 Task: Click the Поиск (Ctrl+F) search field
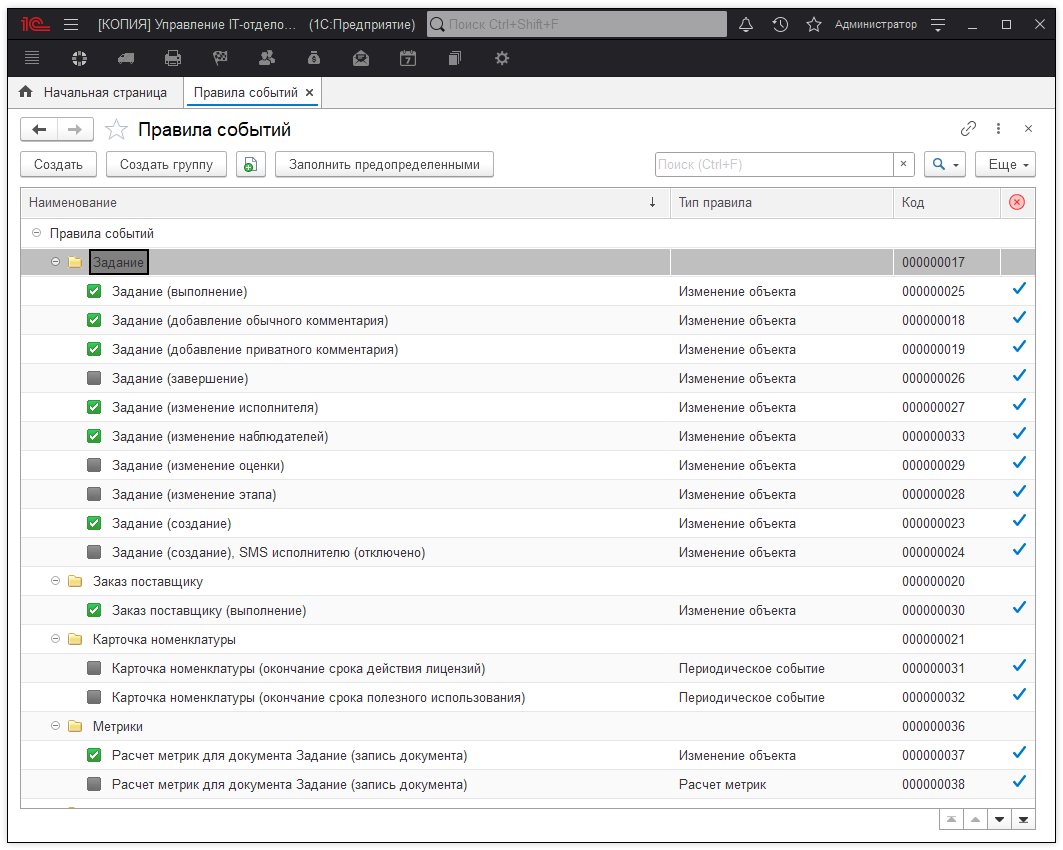click(x=773, y=165)
